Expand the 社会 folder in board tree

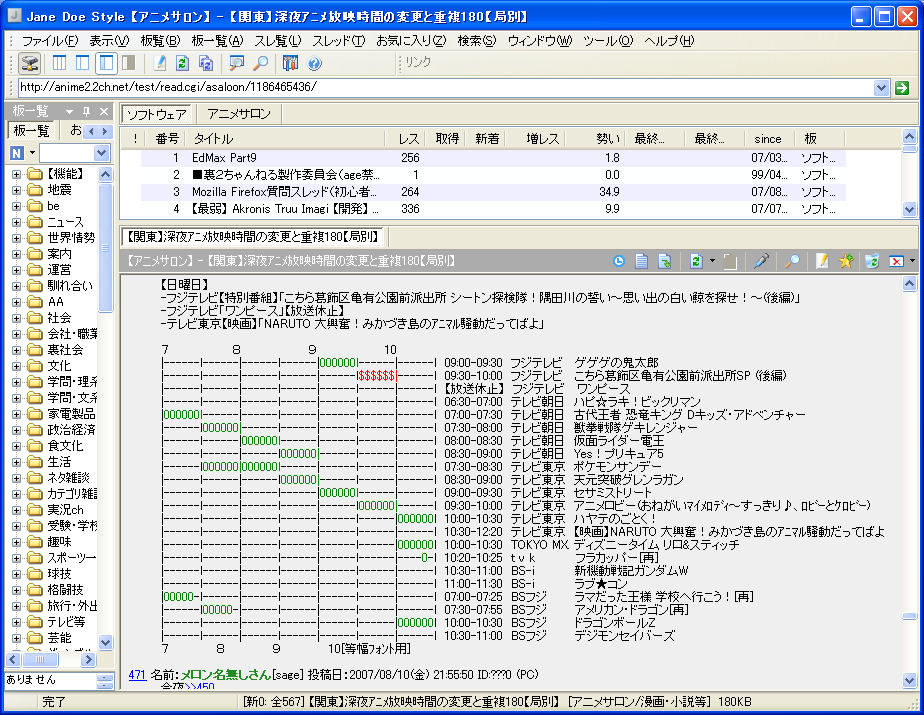(16, 318)
